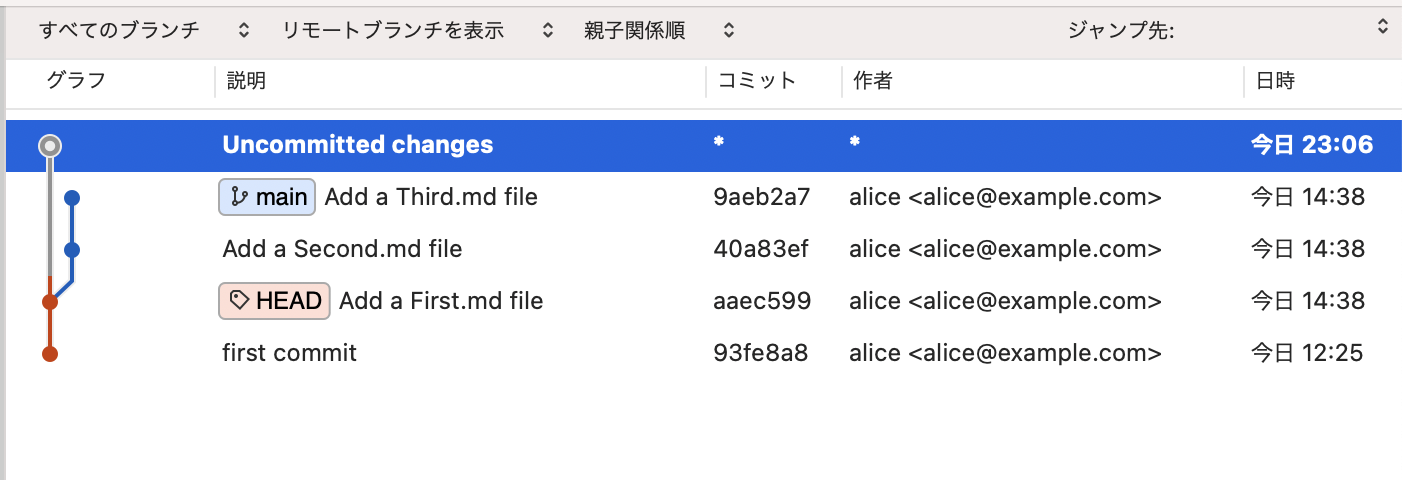Image resolution: width=1402 pixels, height=480 pixels.
Task: Click the blue graph node of commit 9aeb2a7
Action: (x=71, y=198)
